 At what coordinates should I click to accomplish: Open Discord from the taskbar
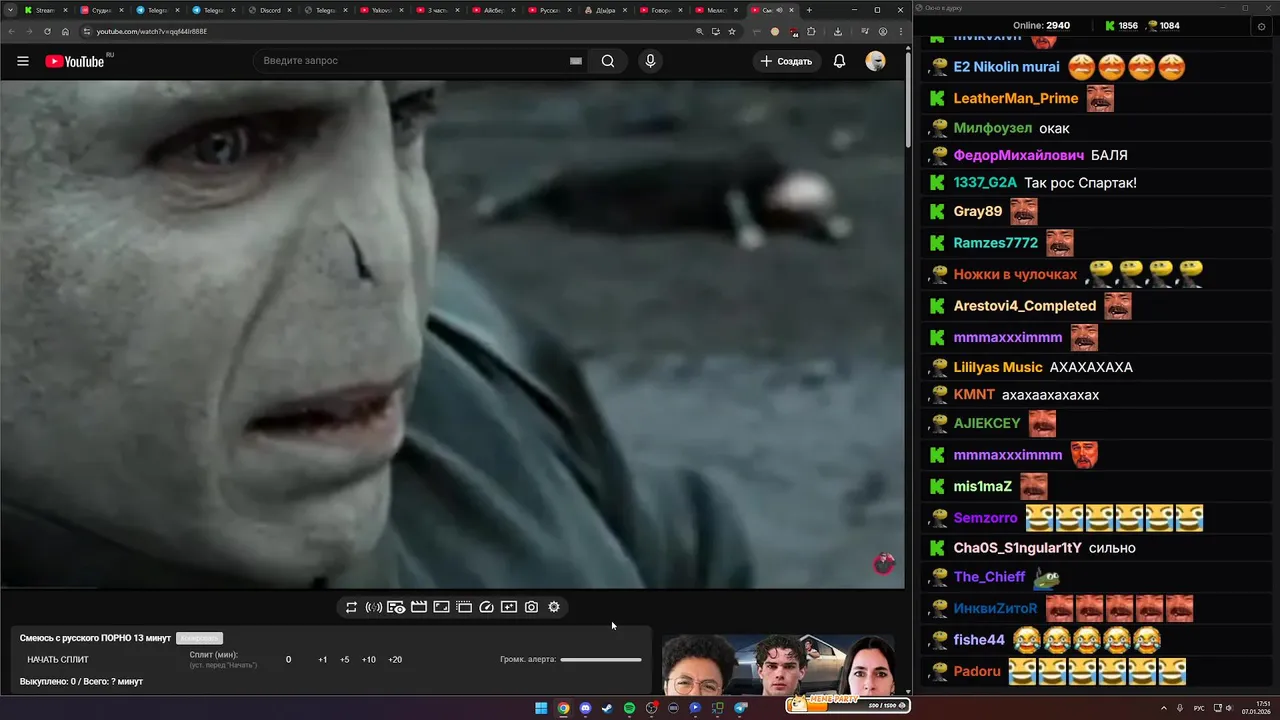point(585,708)
